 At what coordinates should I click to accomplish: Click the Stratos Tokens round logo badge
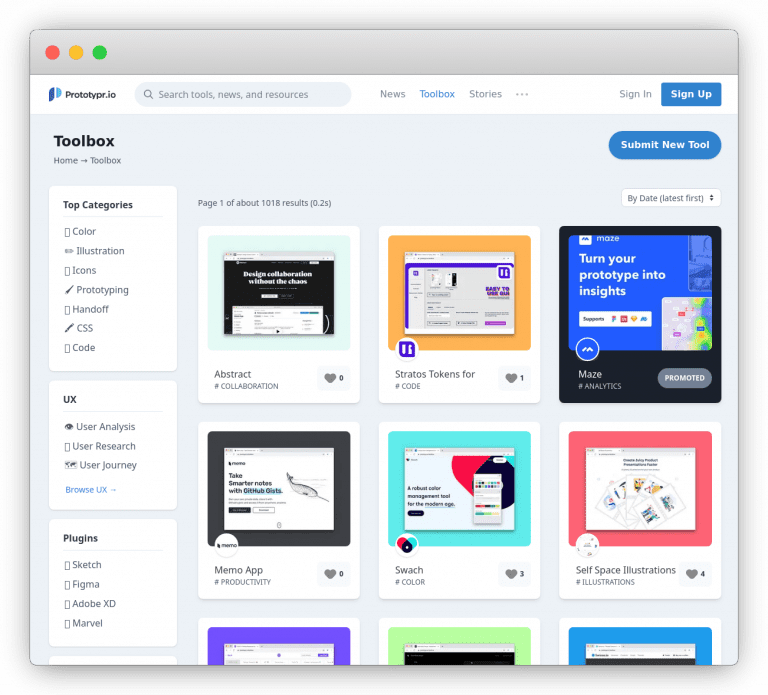click(x=407, y=349)
